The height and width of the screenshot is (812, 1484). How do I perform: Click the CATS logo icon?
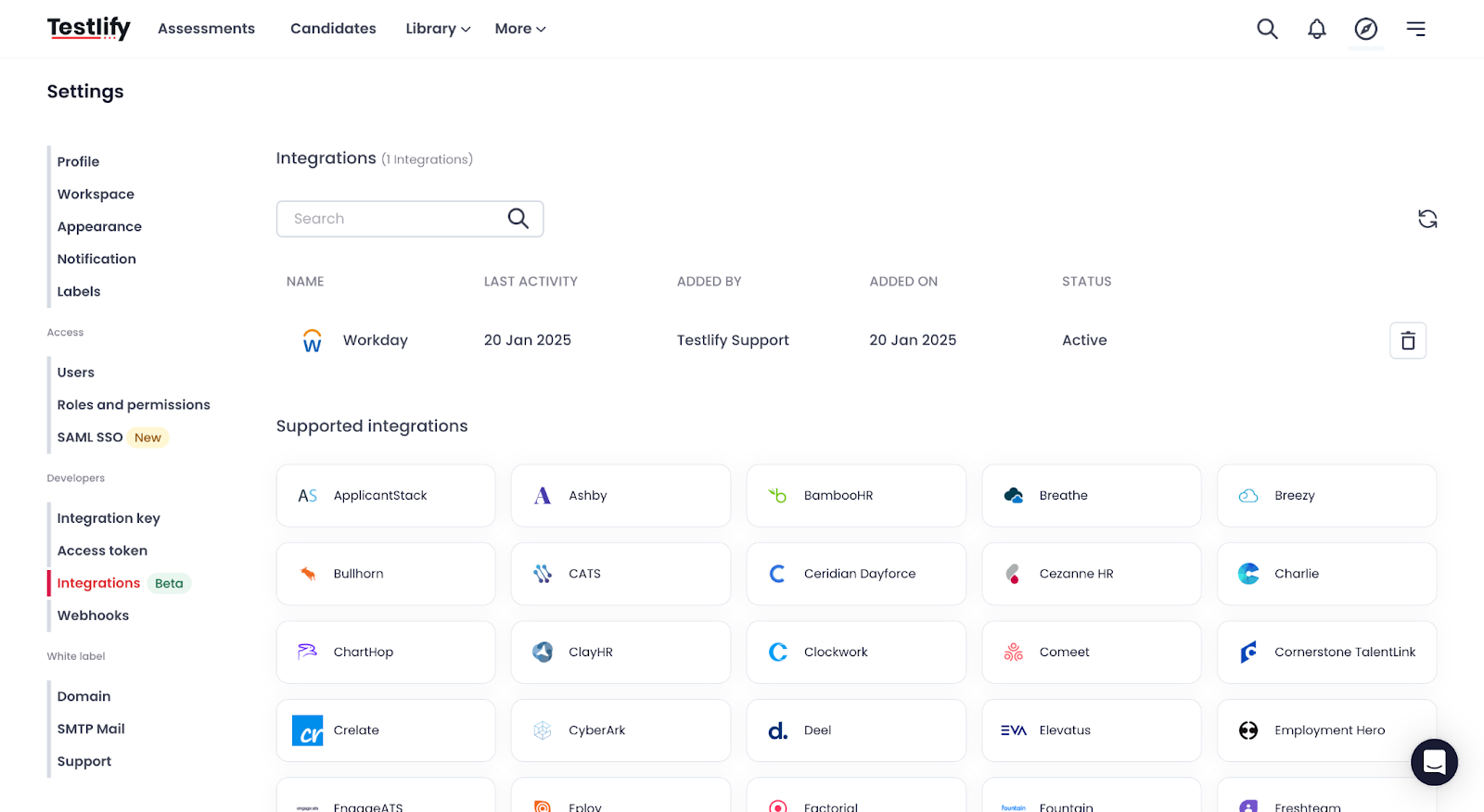tap(543, 574)
